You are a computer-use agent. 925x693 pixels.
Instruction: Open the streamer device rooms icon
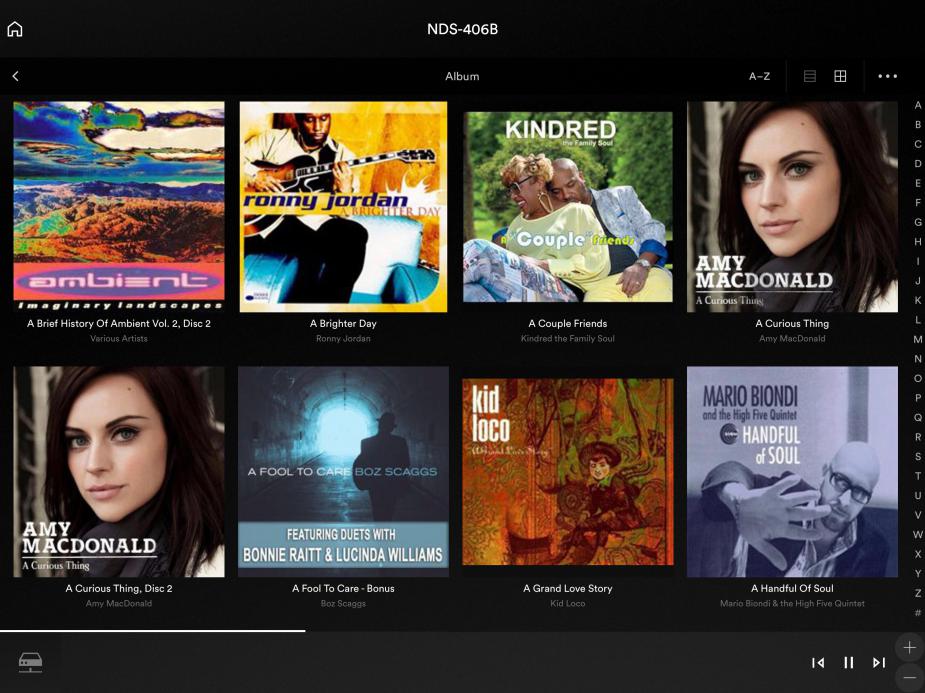(30, 662)
